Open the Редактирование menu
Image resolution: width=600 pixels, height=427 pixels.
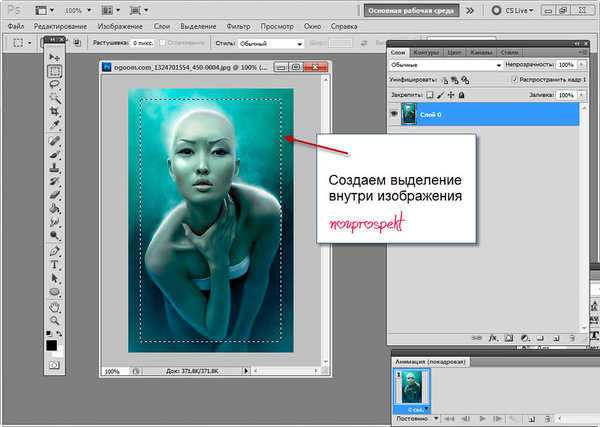point(60,26)
